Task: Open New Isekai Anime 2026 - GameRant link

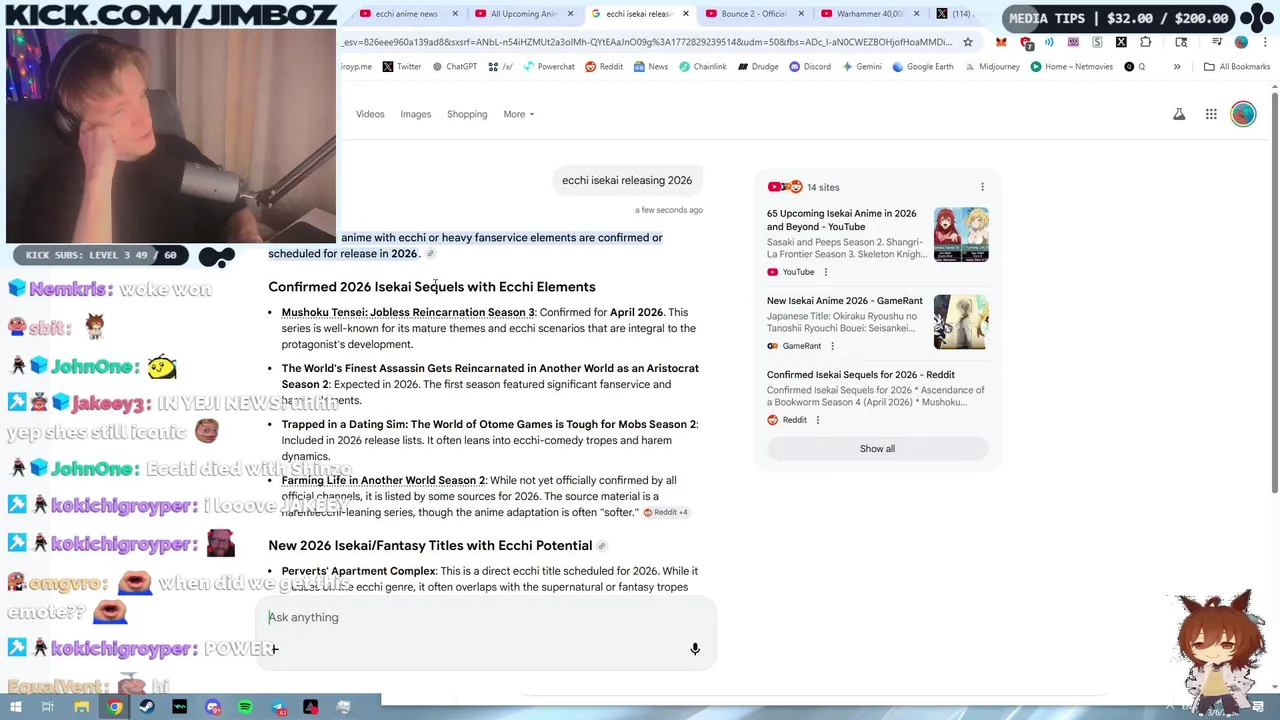Action: [x=845, y=301]
